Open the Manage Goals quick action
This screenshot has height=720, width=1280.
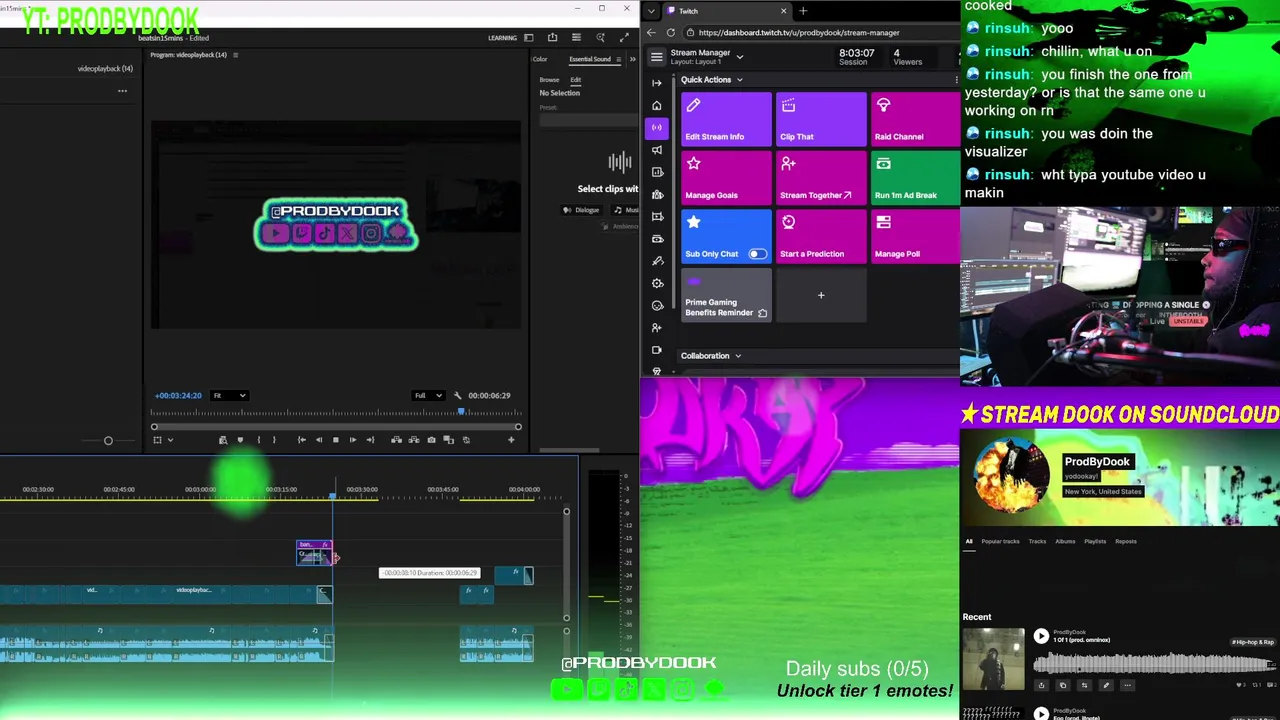click(726, 177)
